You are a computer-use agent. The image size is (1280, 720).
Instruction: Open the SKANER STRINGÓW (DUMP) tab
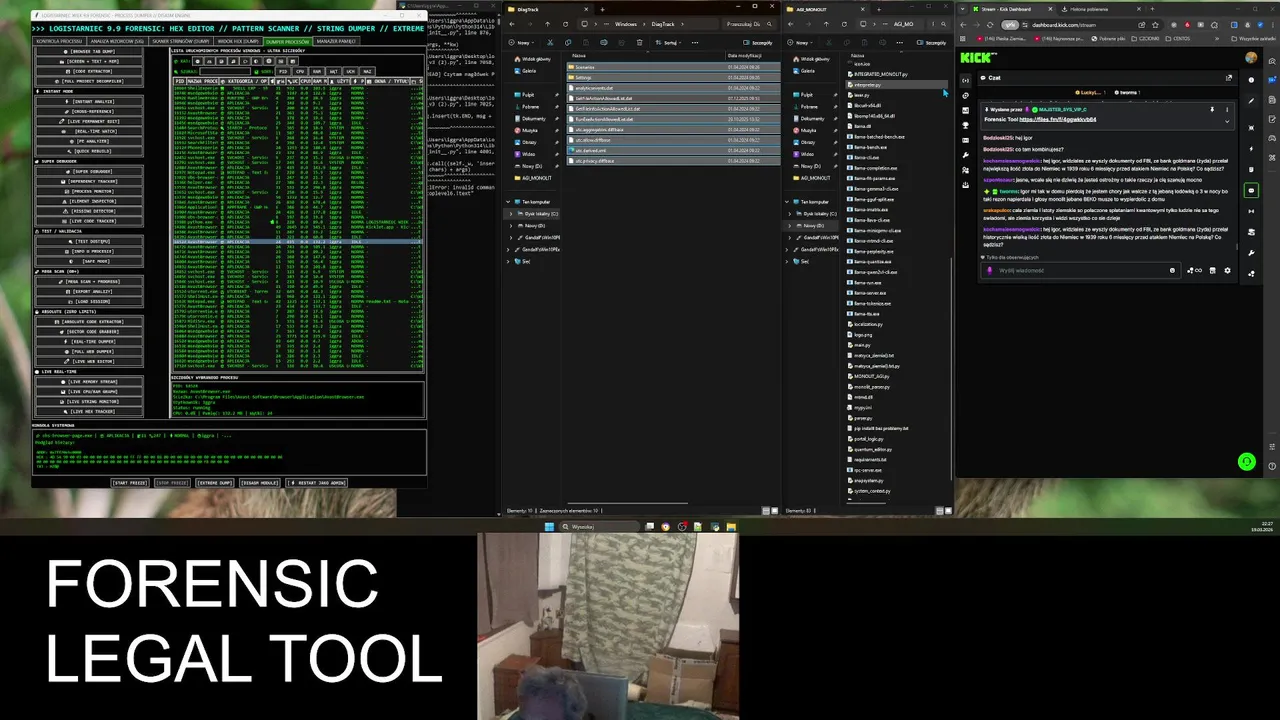(x=181, y=41)
